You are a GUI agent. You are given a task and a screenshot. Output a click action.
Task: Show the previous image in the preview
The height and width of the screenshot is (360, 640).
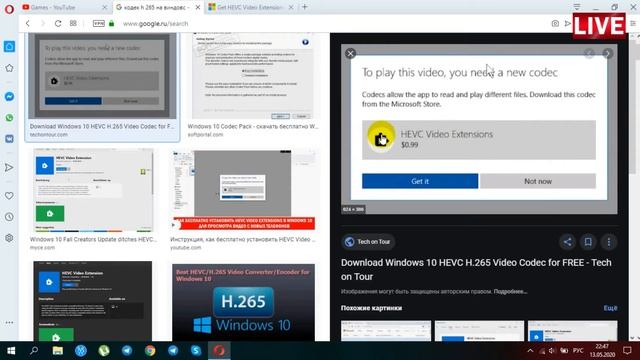[x=589, y=53]
